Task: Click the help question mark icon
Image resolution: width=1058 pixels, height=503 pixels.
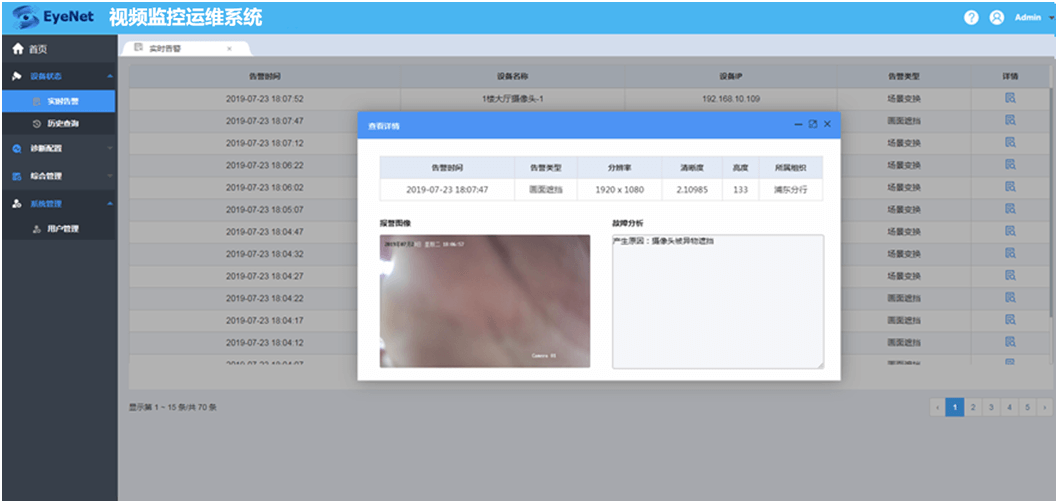Action: click(971, 18)
